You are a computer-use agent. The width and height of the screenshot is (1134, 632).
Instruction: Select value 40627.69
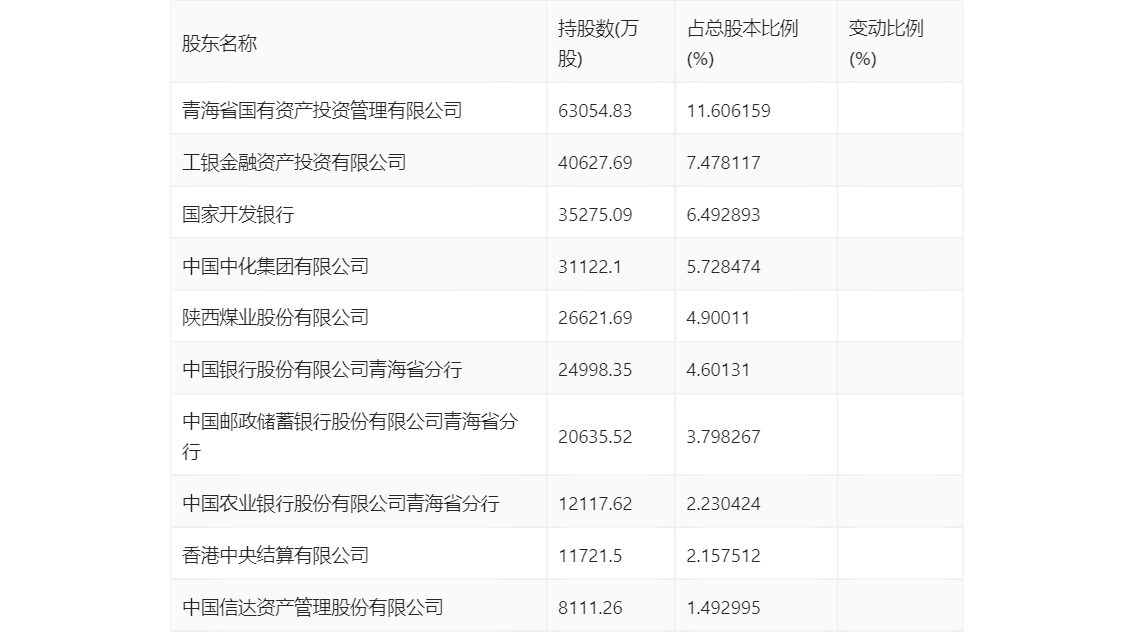coord(594,163)
